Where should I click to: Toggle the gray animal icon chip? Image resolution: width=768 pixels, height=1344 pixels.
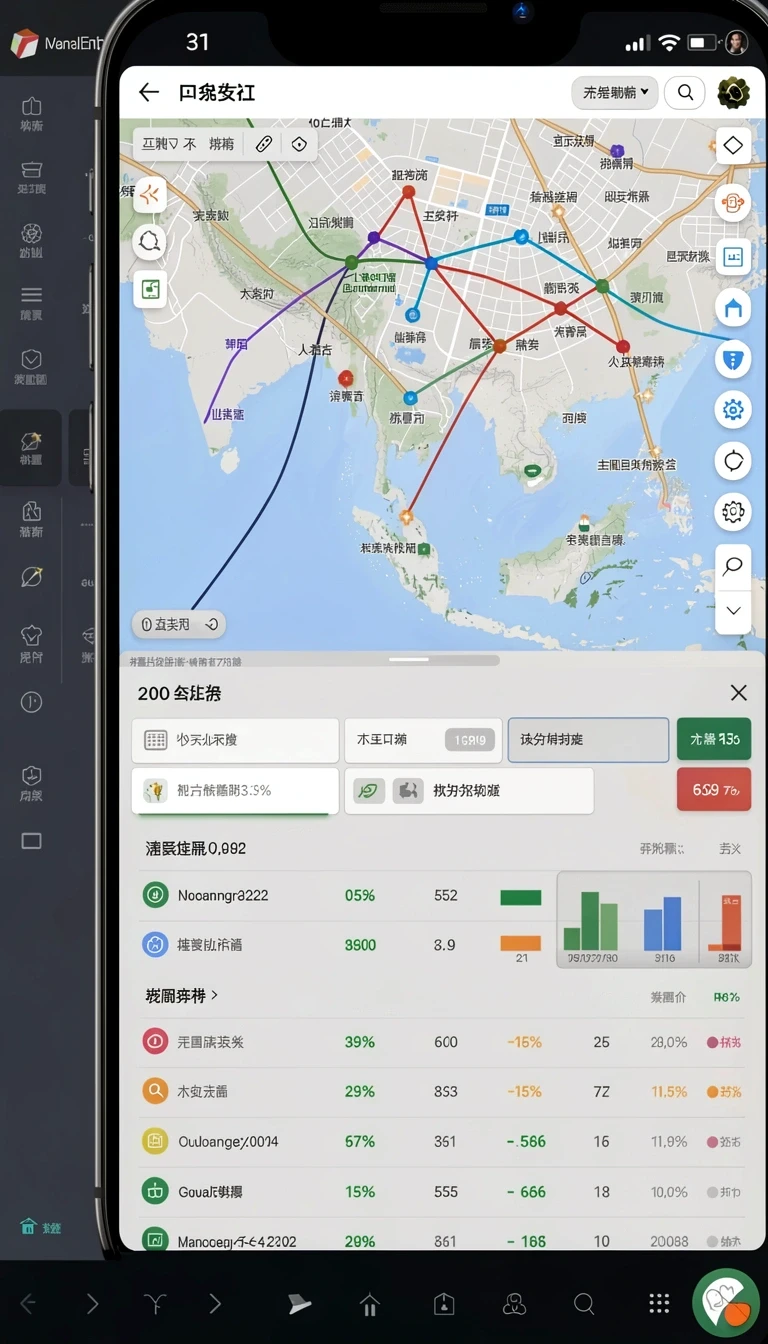pos(408,791)
